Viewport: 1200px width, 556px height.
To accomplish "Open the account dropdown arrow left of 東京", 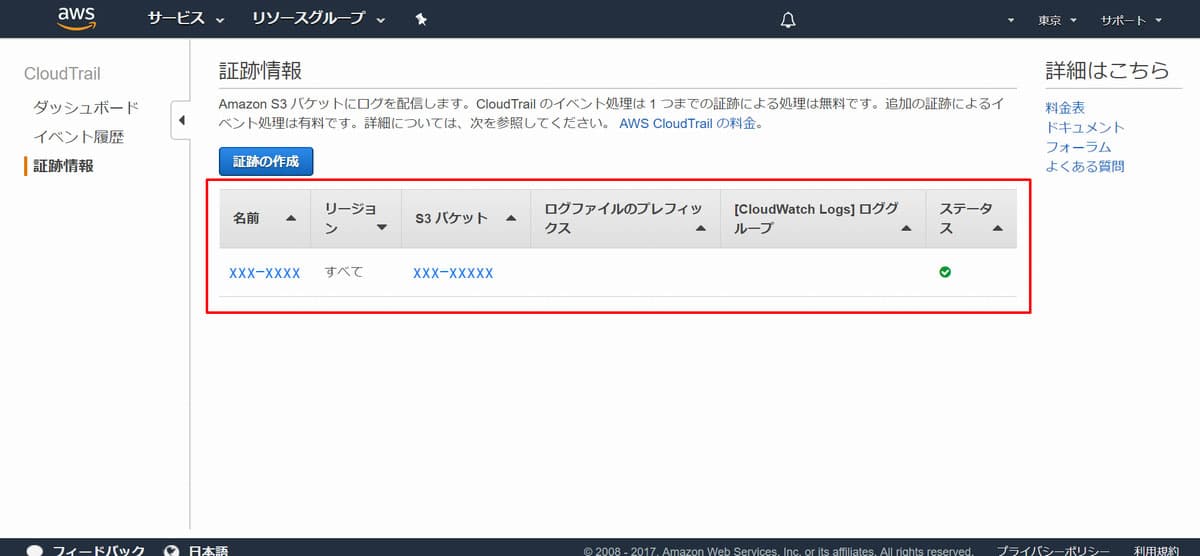I will coord(1011,21).
